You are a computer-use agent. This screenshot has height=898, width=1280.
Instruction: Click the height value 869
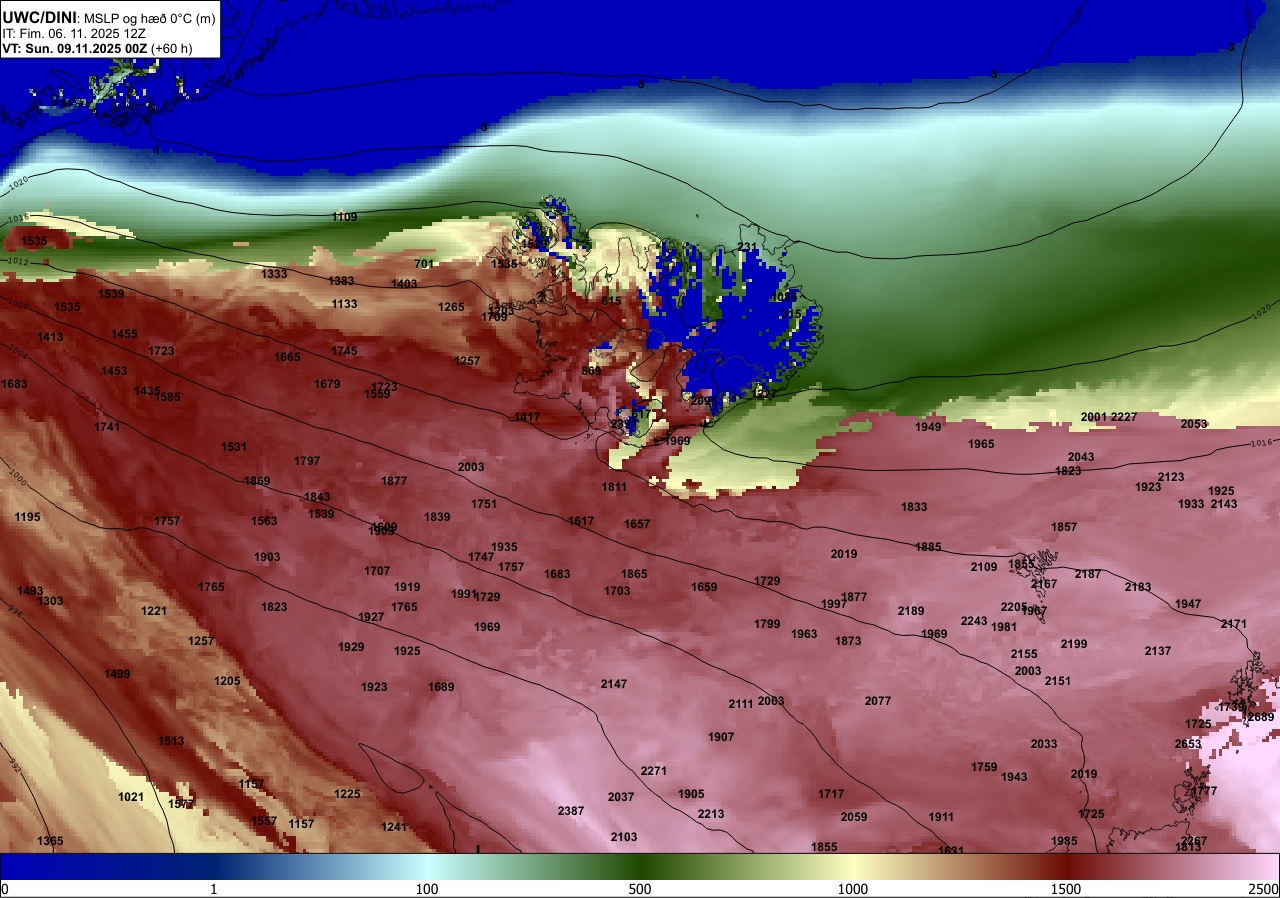(x=591, y=371)
